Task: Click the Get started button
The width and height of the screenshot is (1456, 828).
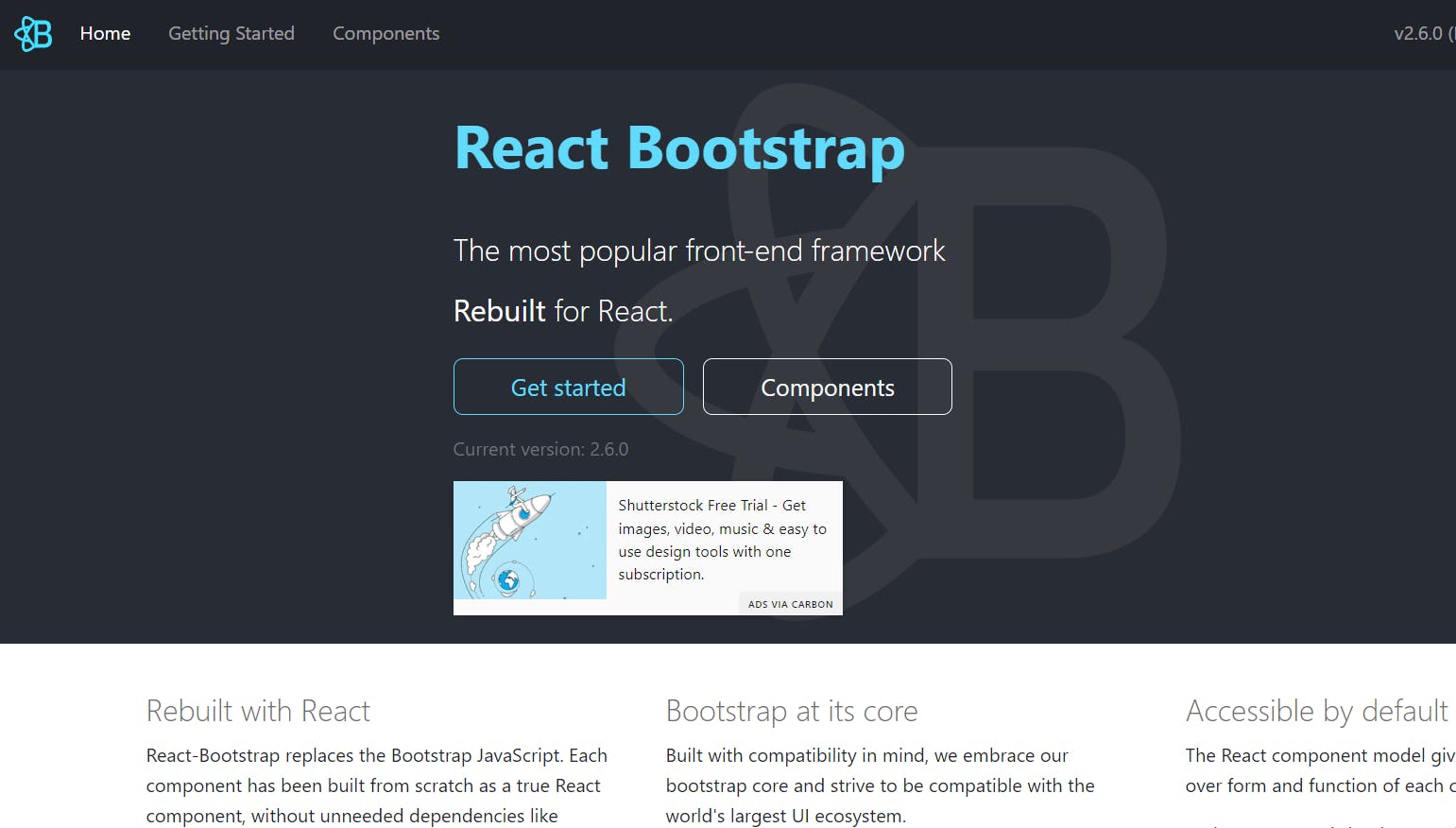Action: tap(569, 387)
